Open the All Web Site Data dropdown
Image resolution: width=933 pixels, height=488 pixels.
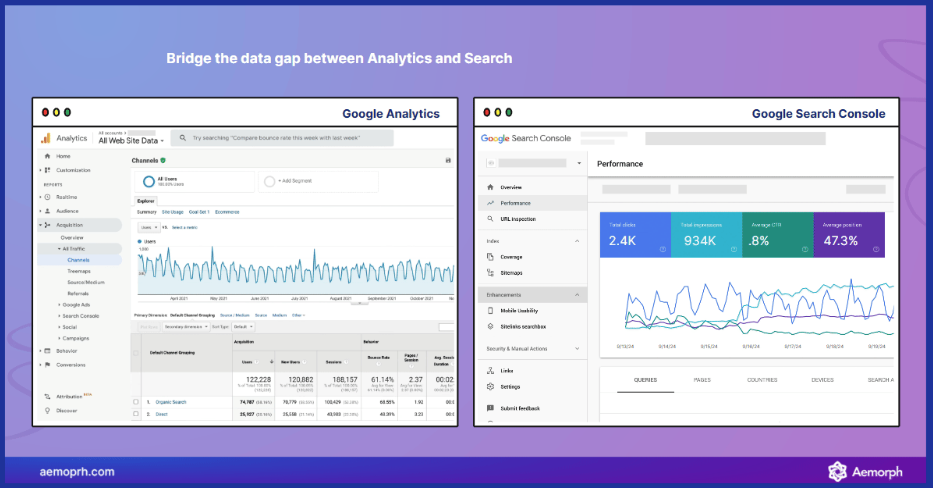tap(131, 140)
